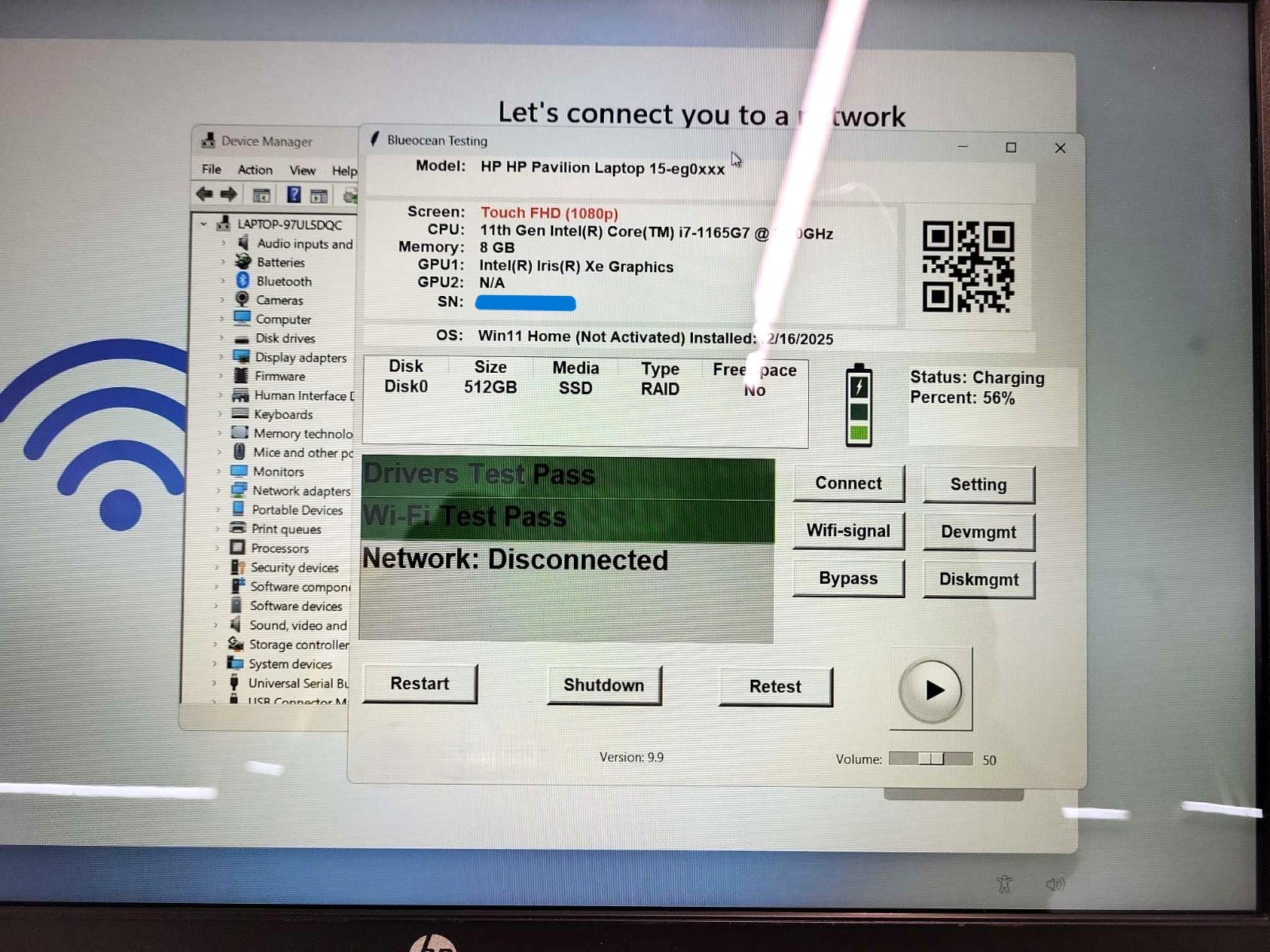The width and height of the screenshot is (1270, 952).
Task: Expand the Display adapters tree arrow
Action: (221, 357)
